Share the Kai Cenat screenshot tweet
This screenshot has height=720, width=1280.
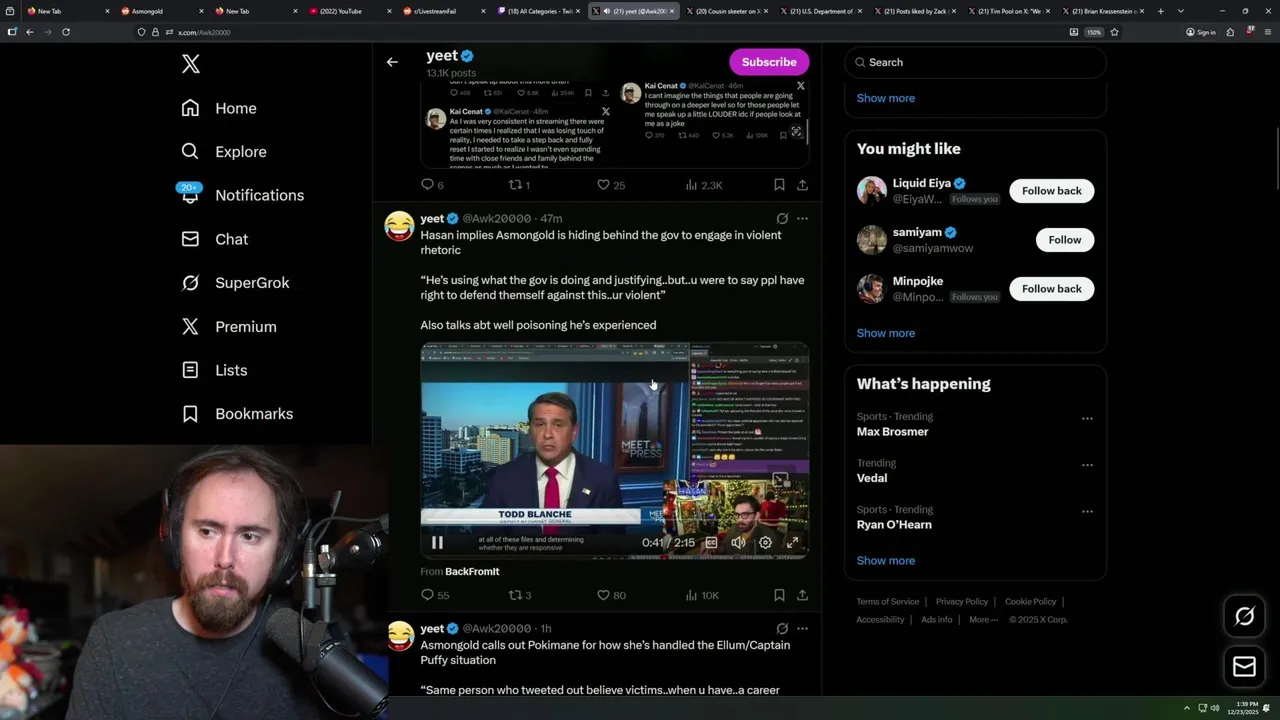coord(802,185)
